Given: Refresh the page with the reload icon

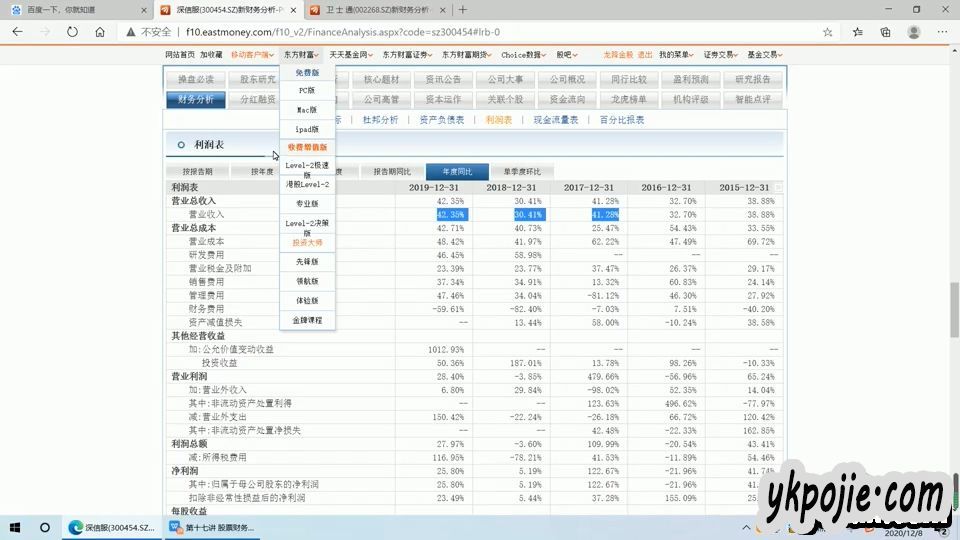Looking at the screenshot, I should [x=72, y=31].
